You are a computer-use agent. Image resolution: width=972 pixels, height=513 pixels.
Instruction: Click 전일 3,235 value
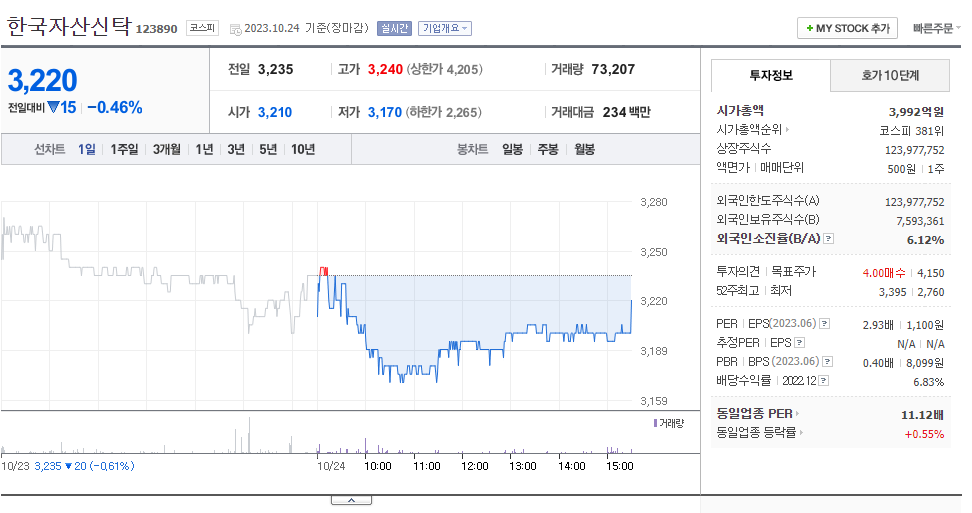[275, 69]
